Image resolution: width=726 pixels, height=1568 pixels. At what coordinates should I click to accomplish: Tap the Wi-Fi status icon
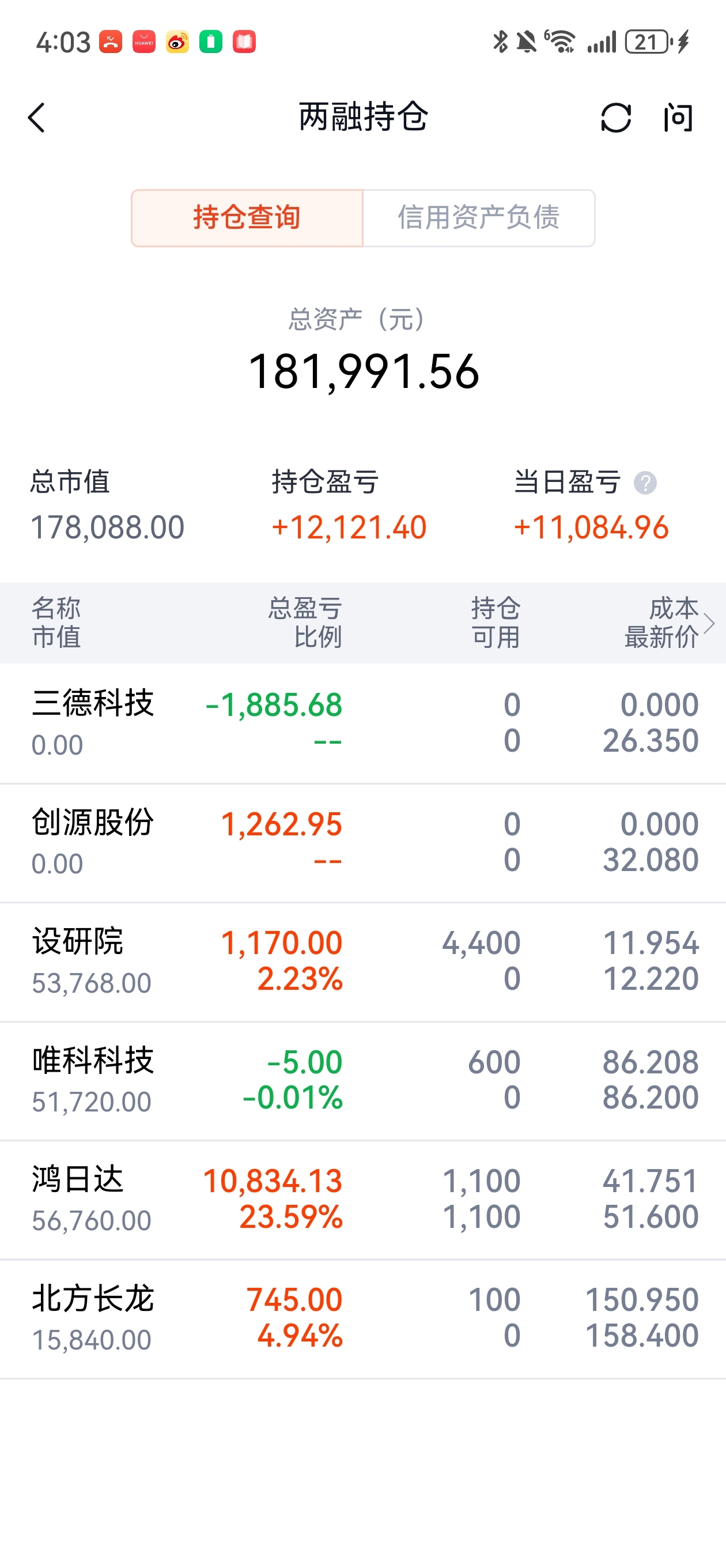click(x=560, y=42)
